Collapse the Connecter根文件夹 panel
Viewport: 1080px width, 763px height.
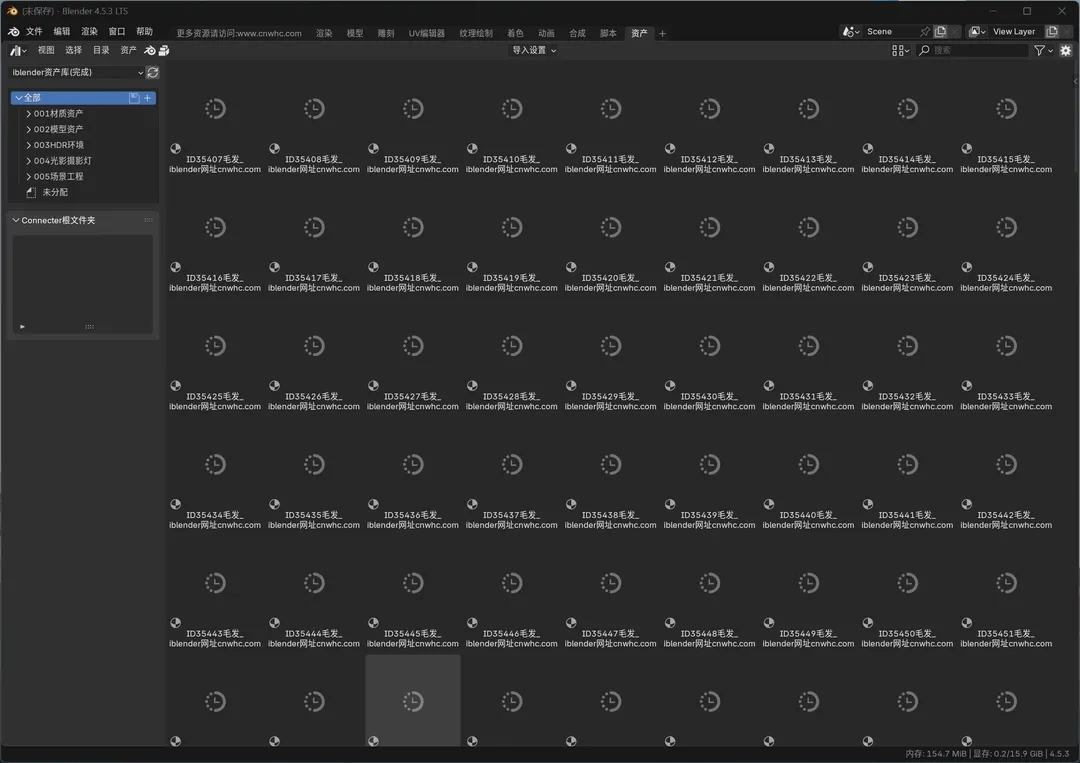pyautogui.click(x=16, y=220)
